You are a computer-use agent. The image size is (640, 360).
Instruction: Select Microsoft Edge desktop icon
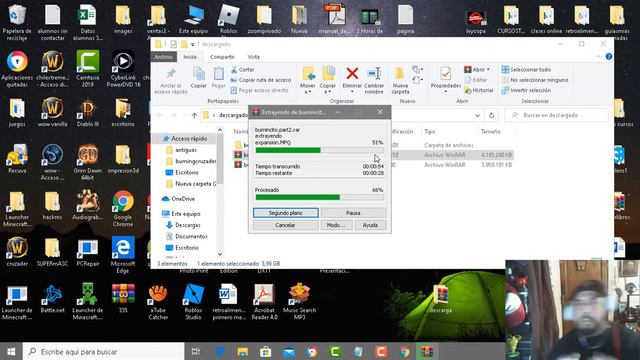123,255
